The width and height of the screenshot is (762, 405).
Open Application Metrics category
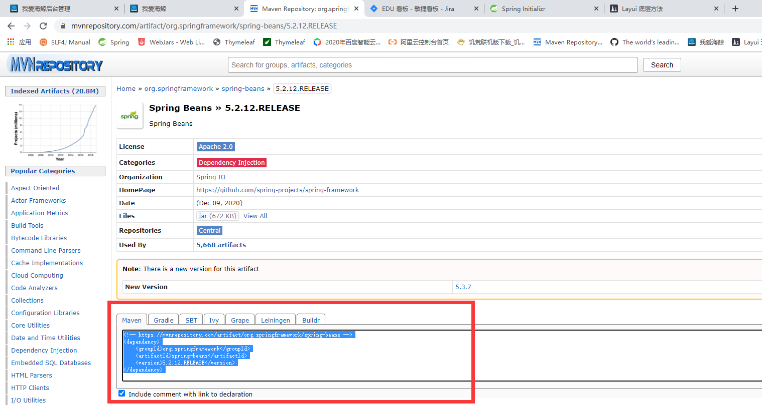coord(39,213)
